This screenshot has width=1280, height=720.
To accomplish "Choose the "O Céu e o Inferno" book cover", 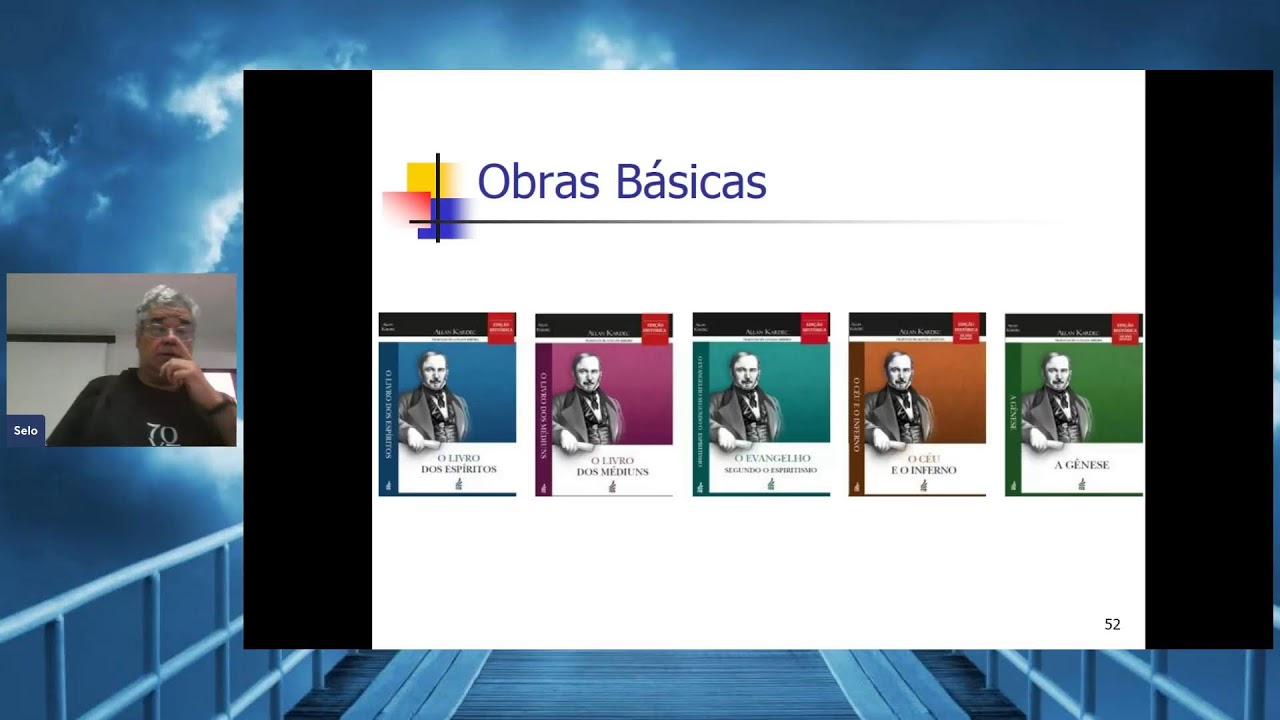I will (917, 404).
